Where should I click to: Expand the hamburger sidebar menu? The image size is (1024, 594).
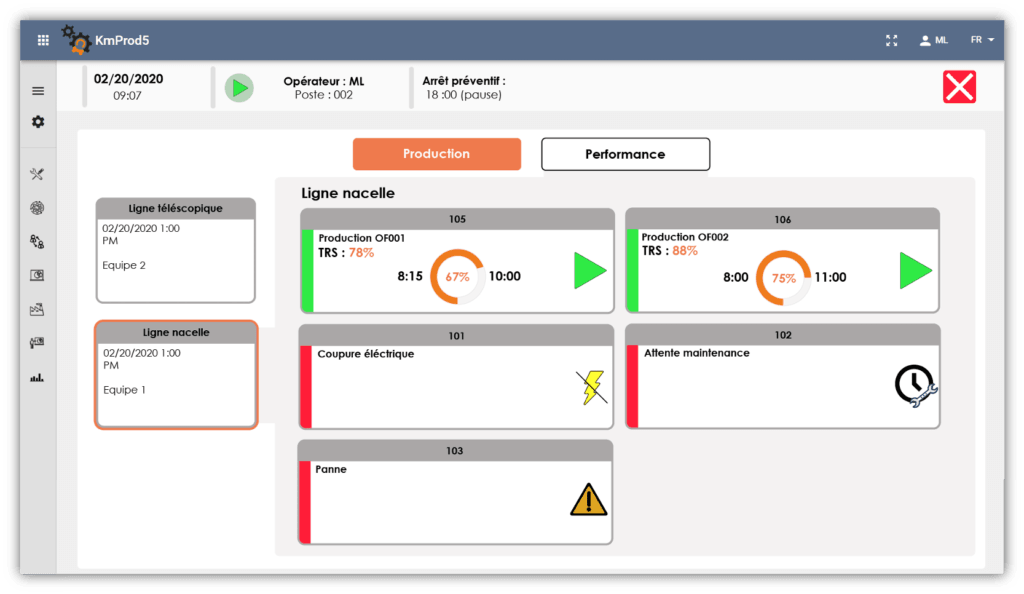pos(38,91)
